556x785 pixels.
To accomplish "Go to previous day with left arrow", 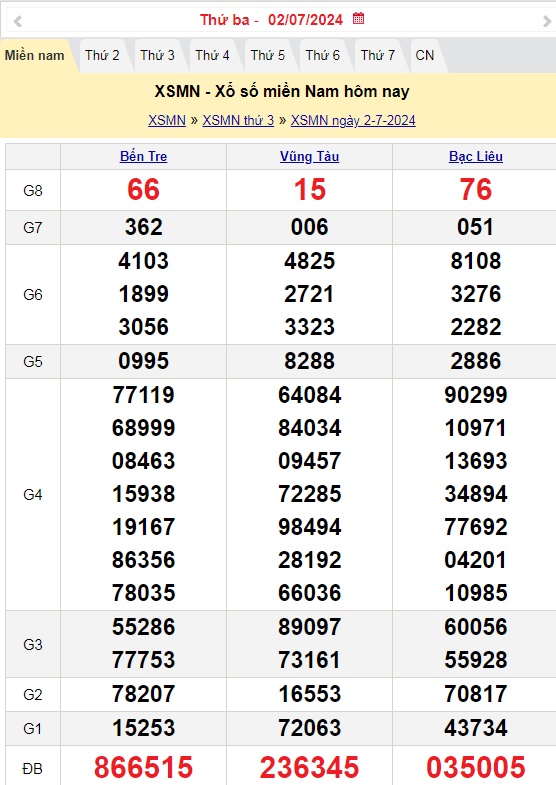I will 18,21.
